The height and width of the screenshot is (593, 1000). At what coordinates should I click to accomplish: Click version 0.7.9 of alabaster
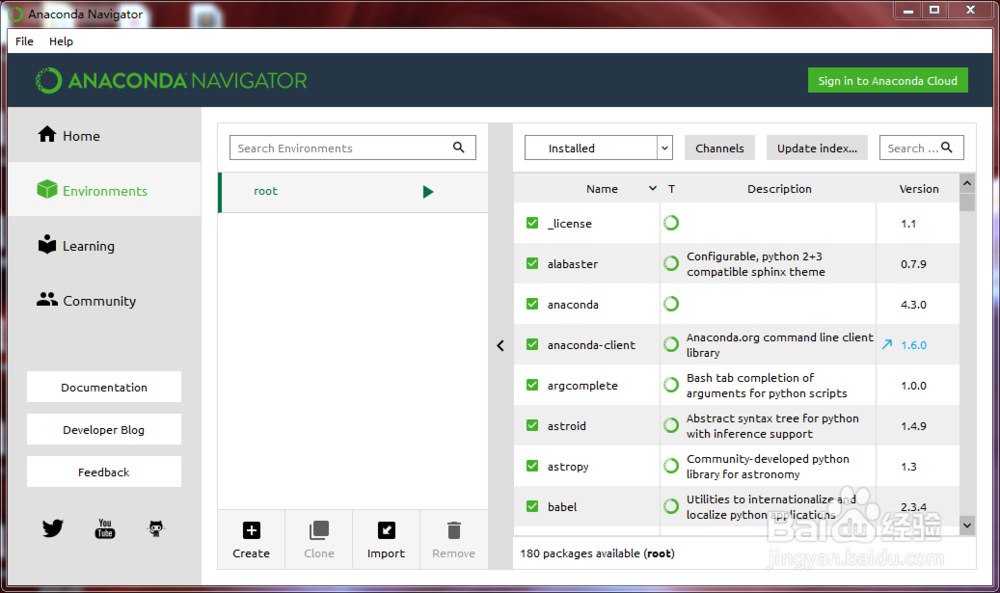point(913,264)
